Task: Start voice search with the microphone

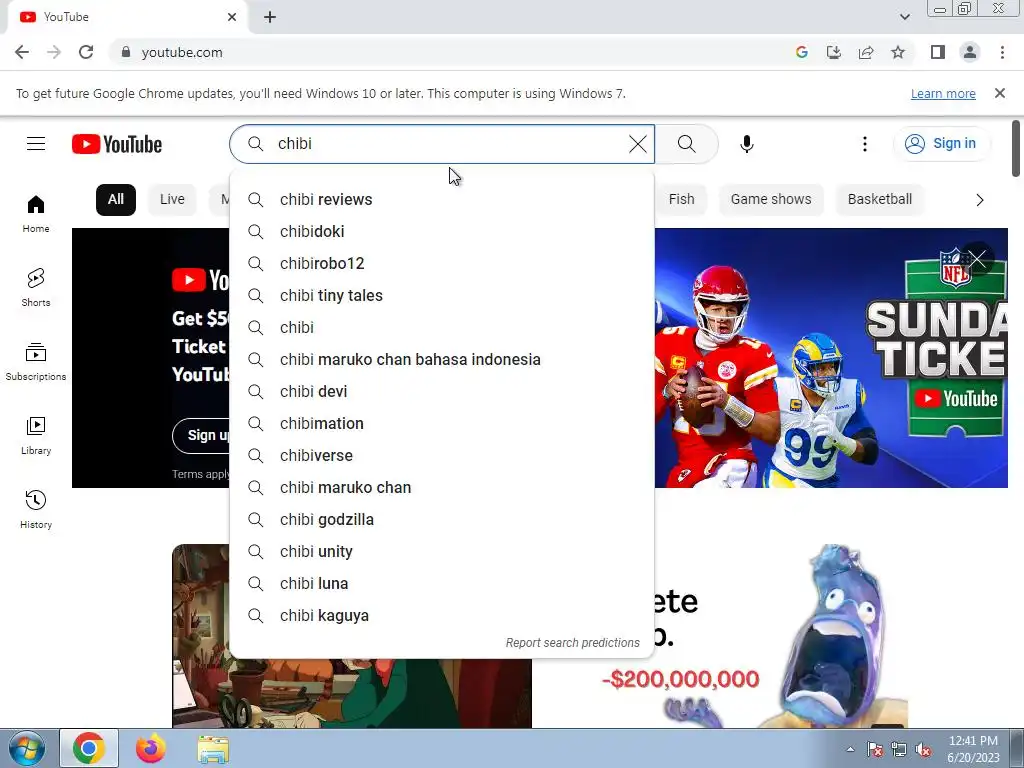Action: pos(746,144)
